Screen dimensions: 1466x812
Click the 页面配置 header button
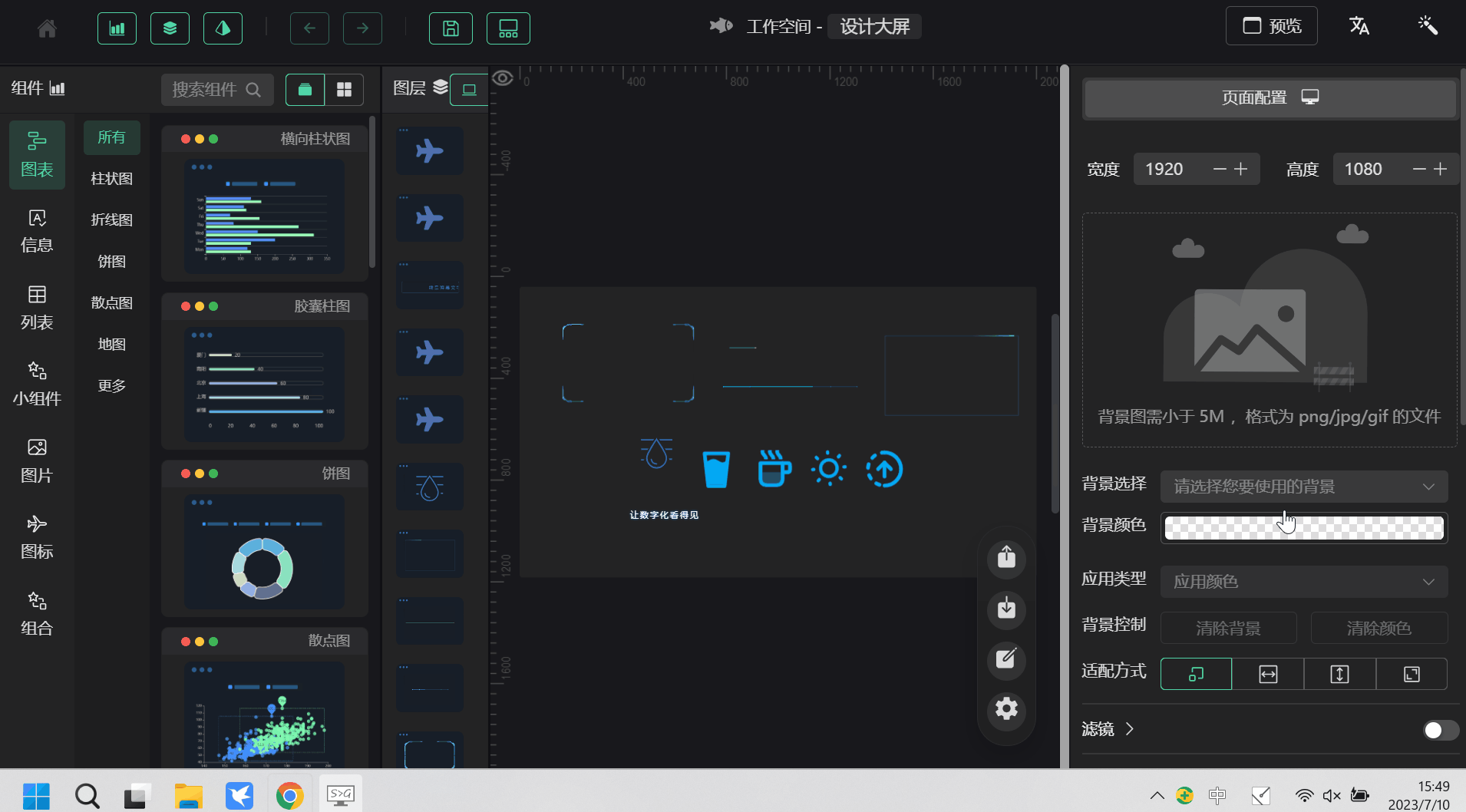(x=1270, y=98)
